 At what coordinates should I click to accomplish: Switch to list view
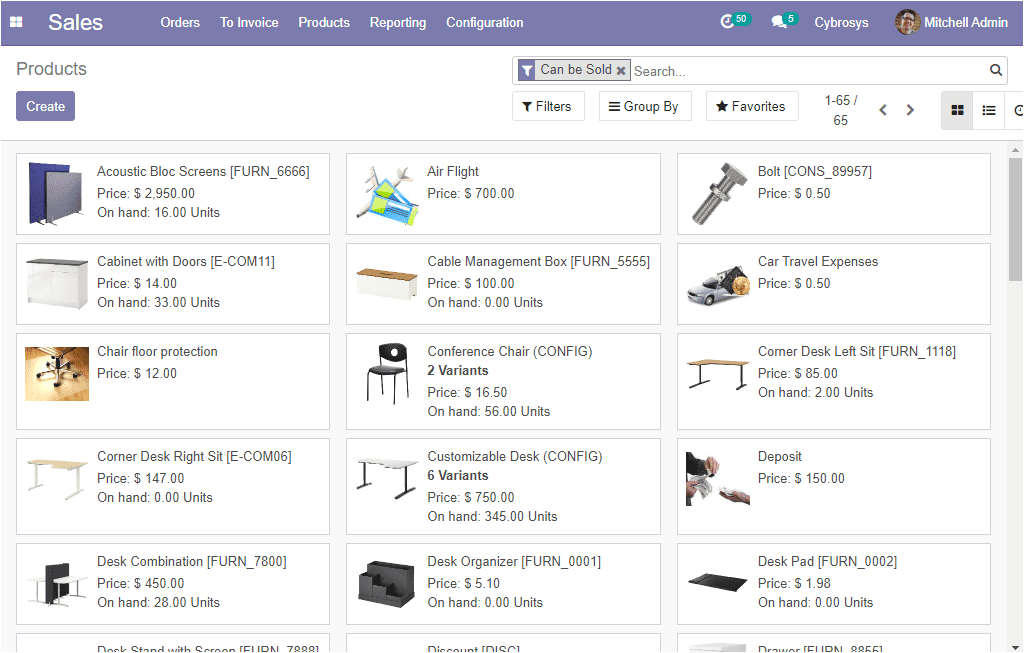989,110
